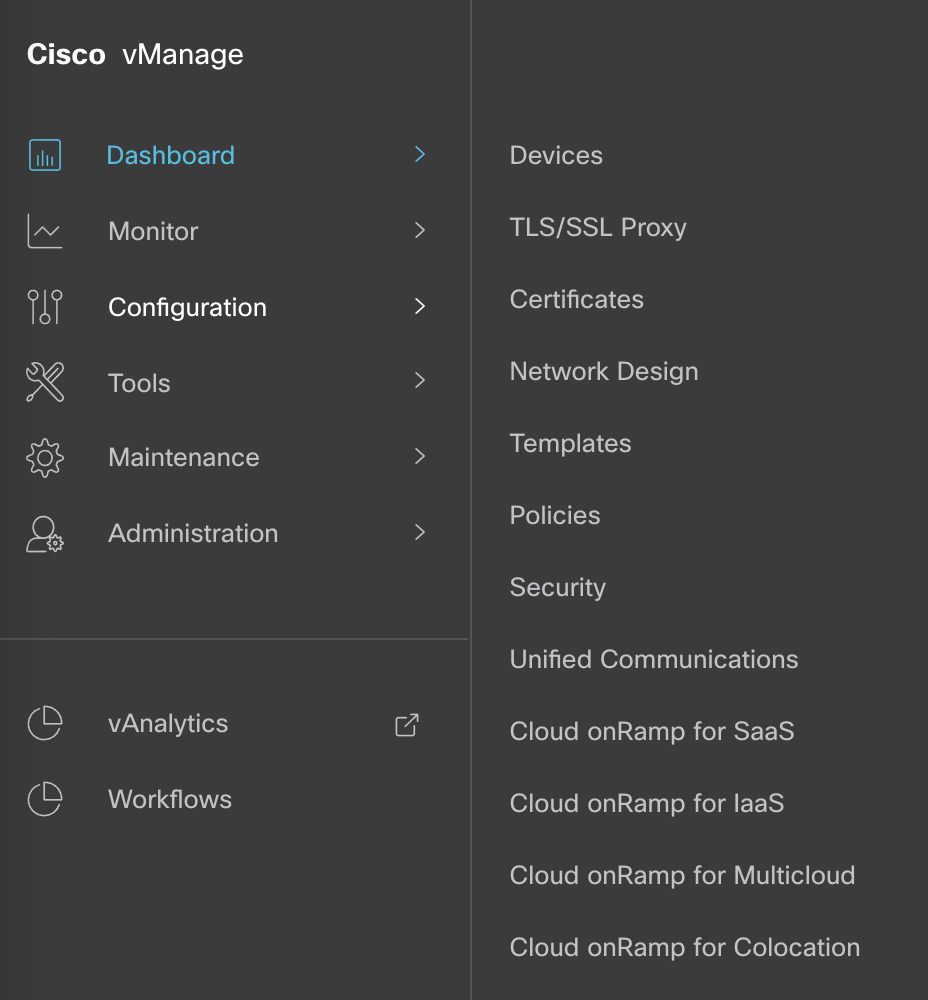Select the Templates menu entry
Image resolution: width=928 pixels, height=1000 pixels.
click(570, 444)
